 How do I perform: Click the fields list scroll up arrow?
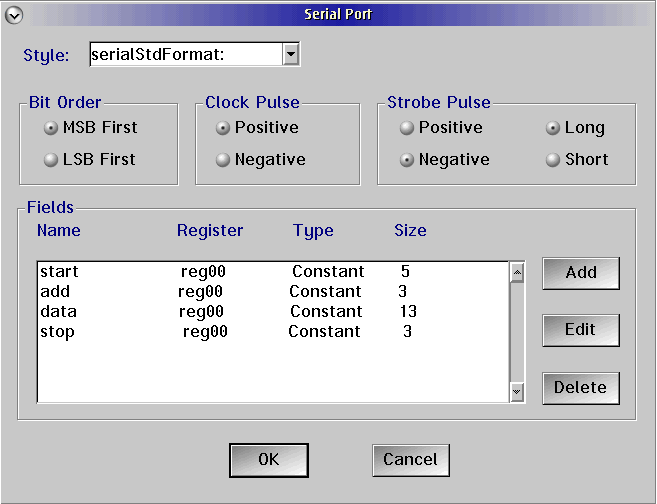[517, 273]
